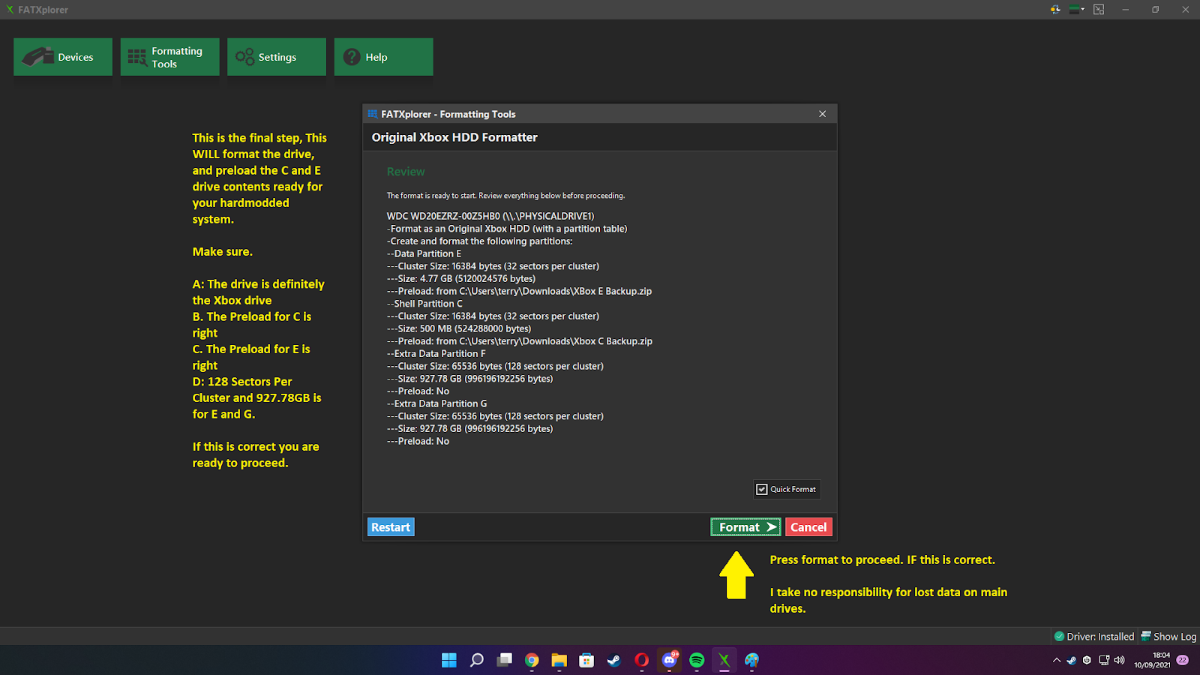Open Windows Search from taskbar
This screenshot has width=1200, height=675.
pos(477,660)
